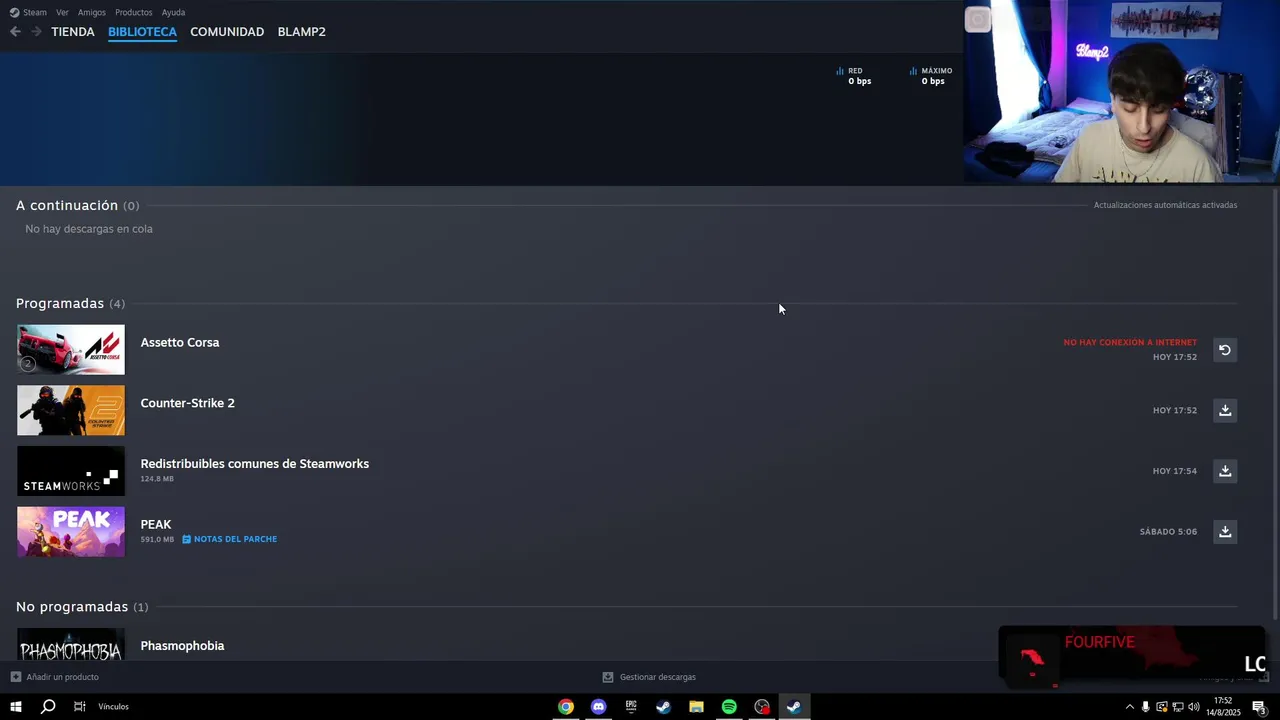Open Google Chrome from taskbar
1280x720 pixels.
coord(566,707)
